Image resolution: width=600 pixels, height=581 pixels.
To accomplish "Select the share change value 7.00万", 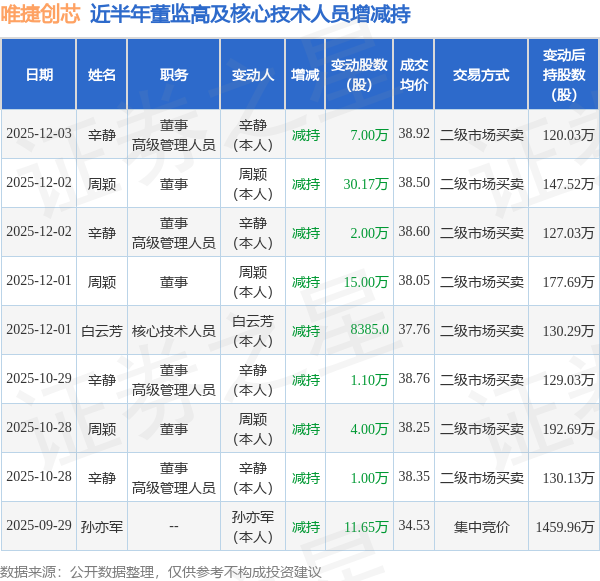I will point(369,135).
